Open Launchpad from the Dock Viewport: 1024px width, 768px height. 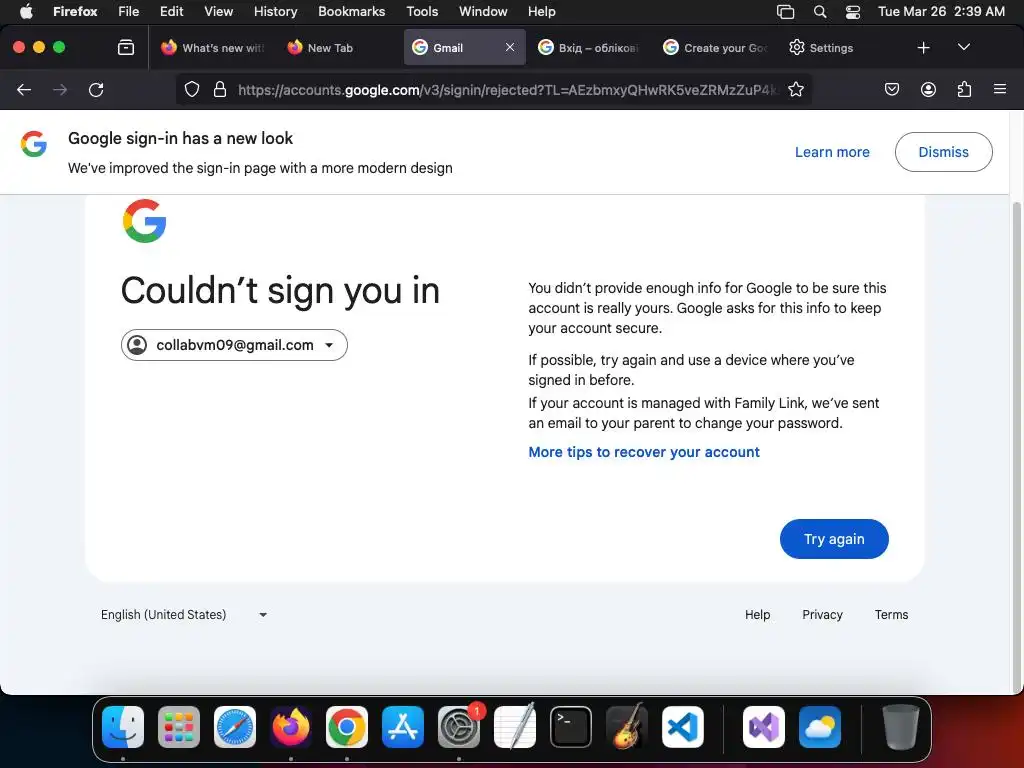(179, 727)
